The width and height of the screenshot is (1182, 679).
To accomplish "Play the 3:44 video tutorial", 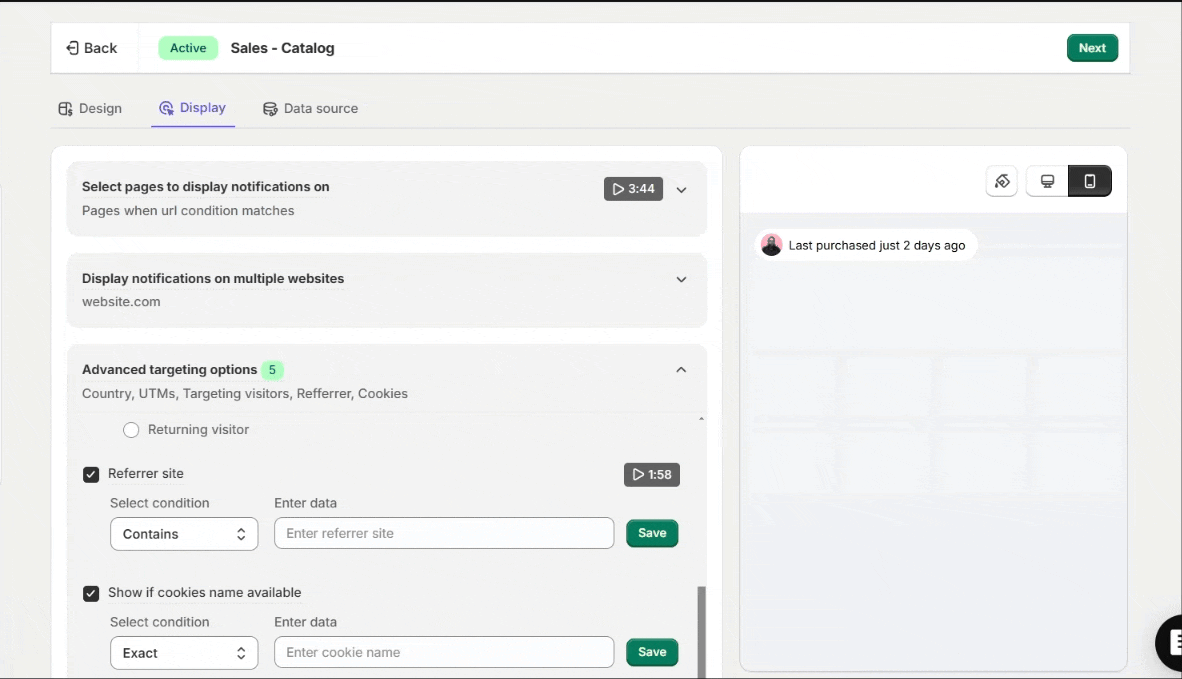I will [633, 189].
